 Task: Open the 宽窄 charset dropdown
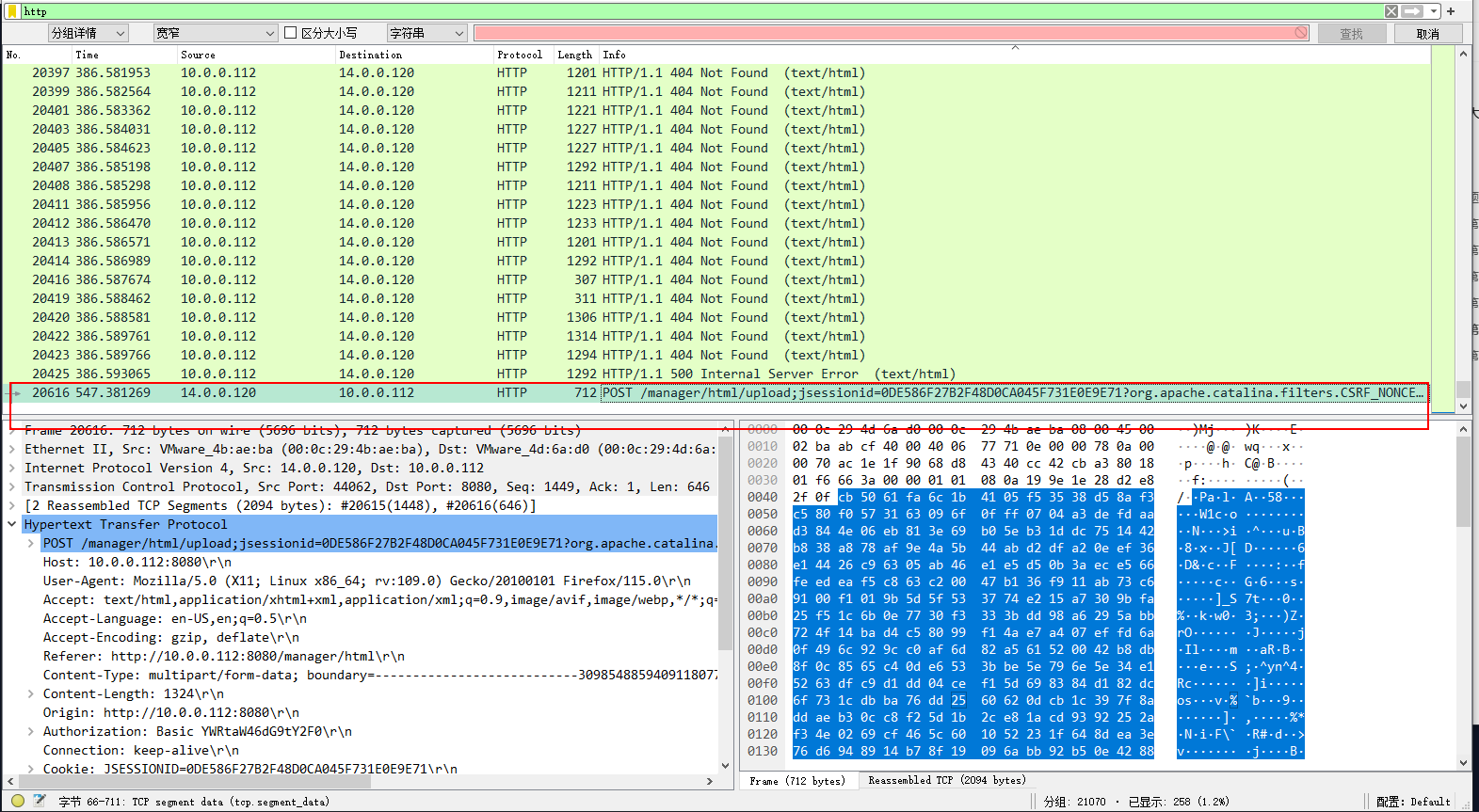(x=215, y=33)
